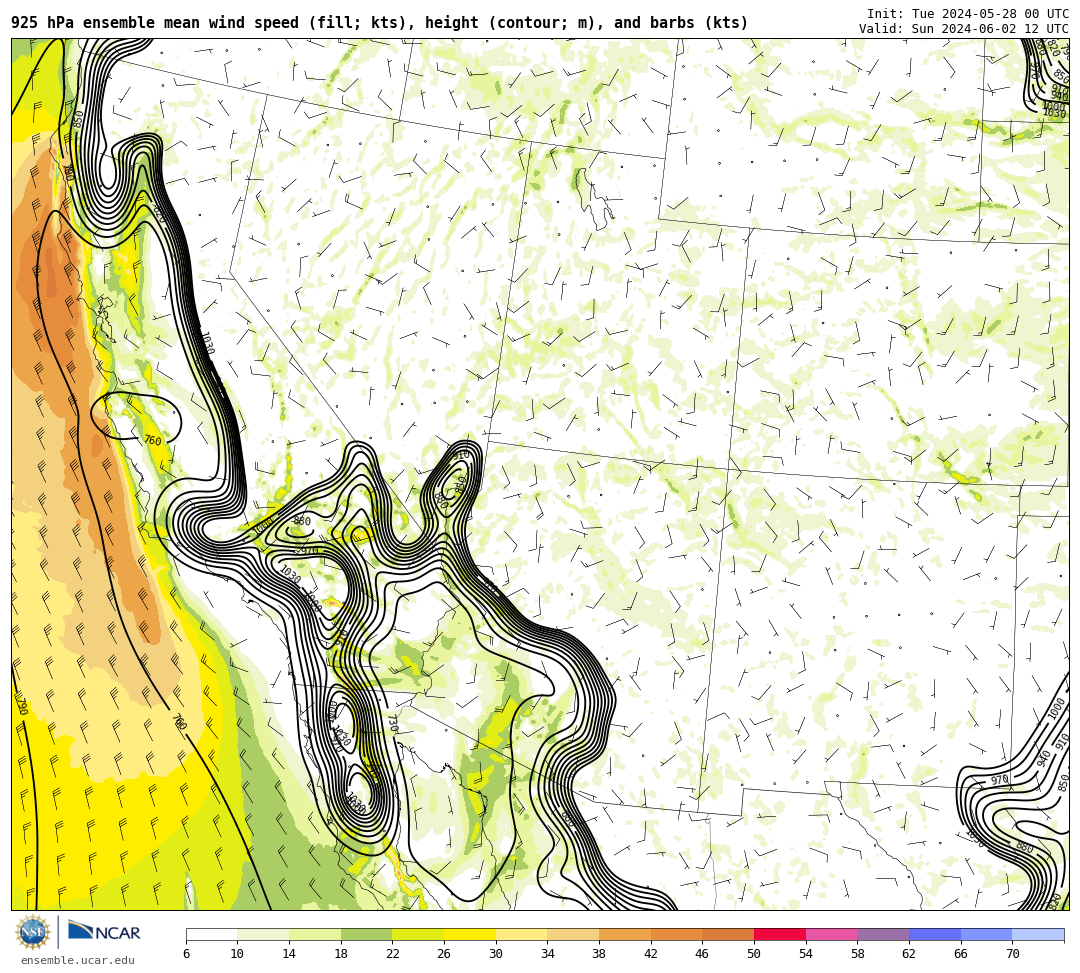Click the colorbar tick label '30'
The width and height of the screenshot is (1080, 973).
(x=495, y=954)
